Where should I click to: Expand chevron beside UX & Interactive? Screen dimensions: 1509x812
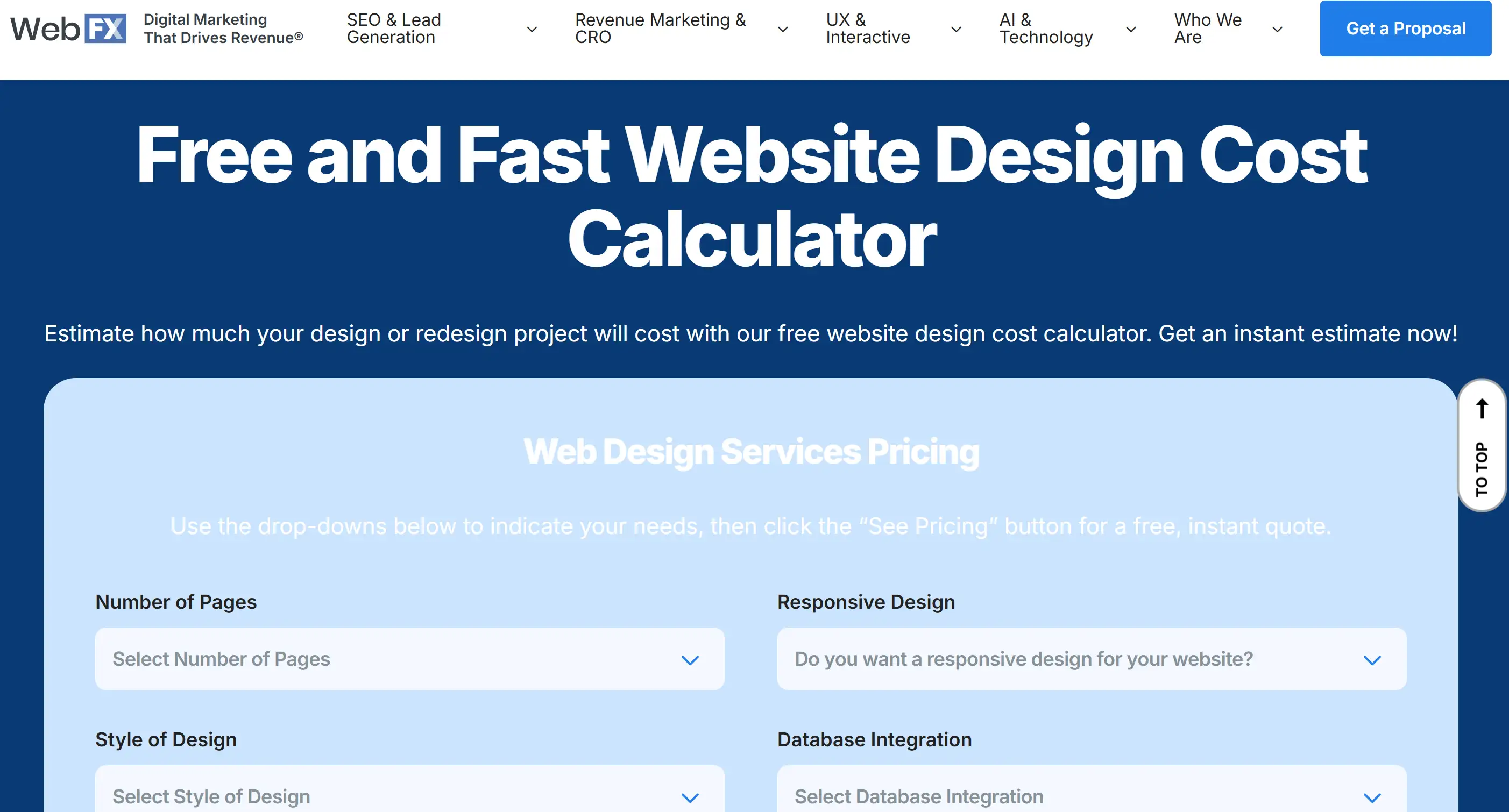point(956,29)
